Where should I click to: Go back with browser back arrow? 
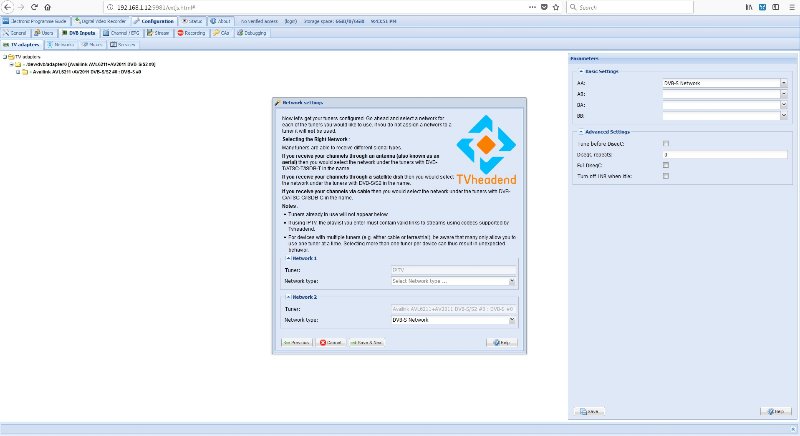[7, 7]
